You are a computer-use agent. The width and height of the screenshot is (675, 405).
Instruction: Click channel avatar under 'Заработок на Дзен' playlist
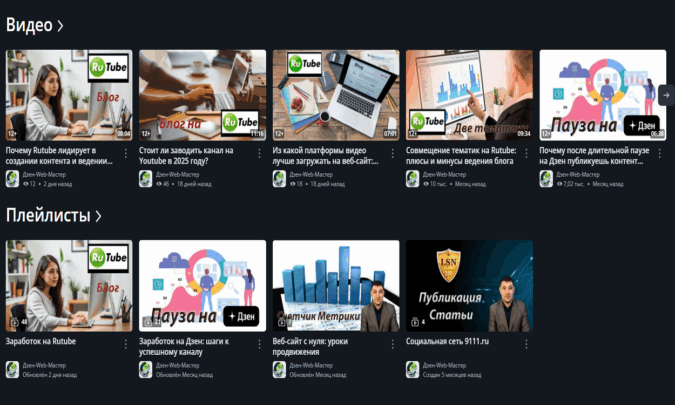click(146, 369)
